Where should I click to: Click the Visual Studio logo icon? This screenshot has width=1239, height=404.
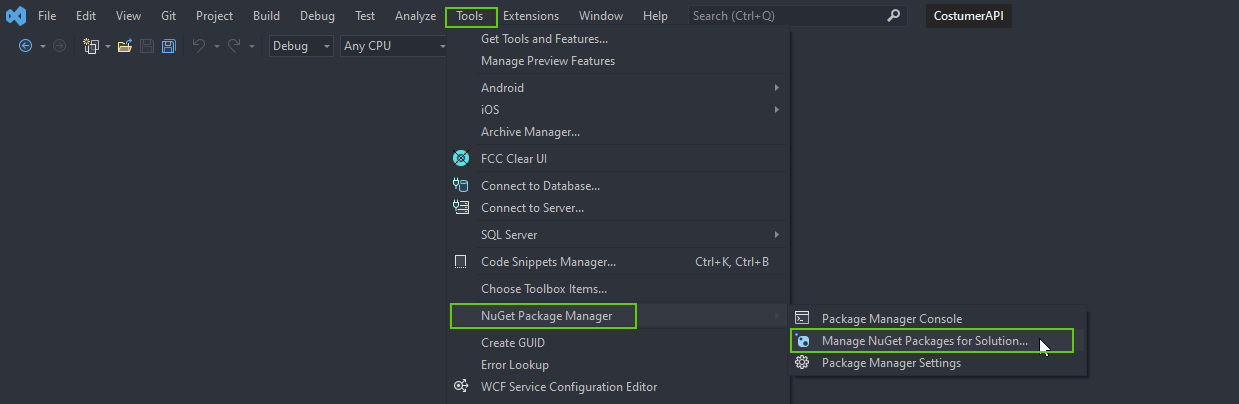click(16, 16)
